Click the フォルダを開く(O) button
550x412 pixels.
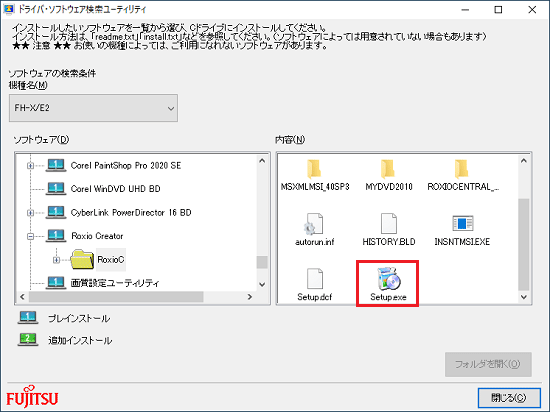[x=488, y=364]
